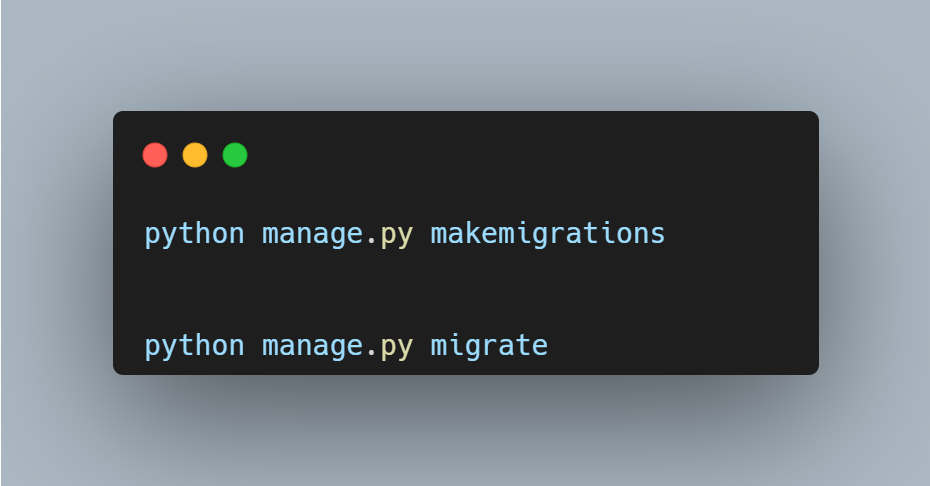Screen dimensions: 930x486
Task: Click the empty space right of "makemigrations"
Action: [x=740, y=234]
